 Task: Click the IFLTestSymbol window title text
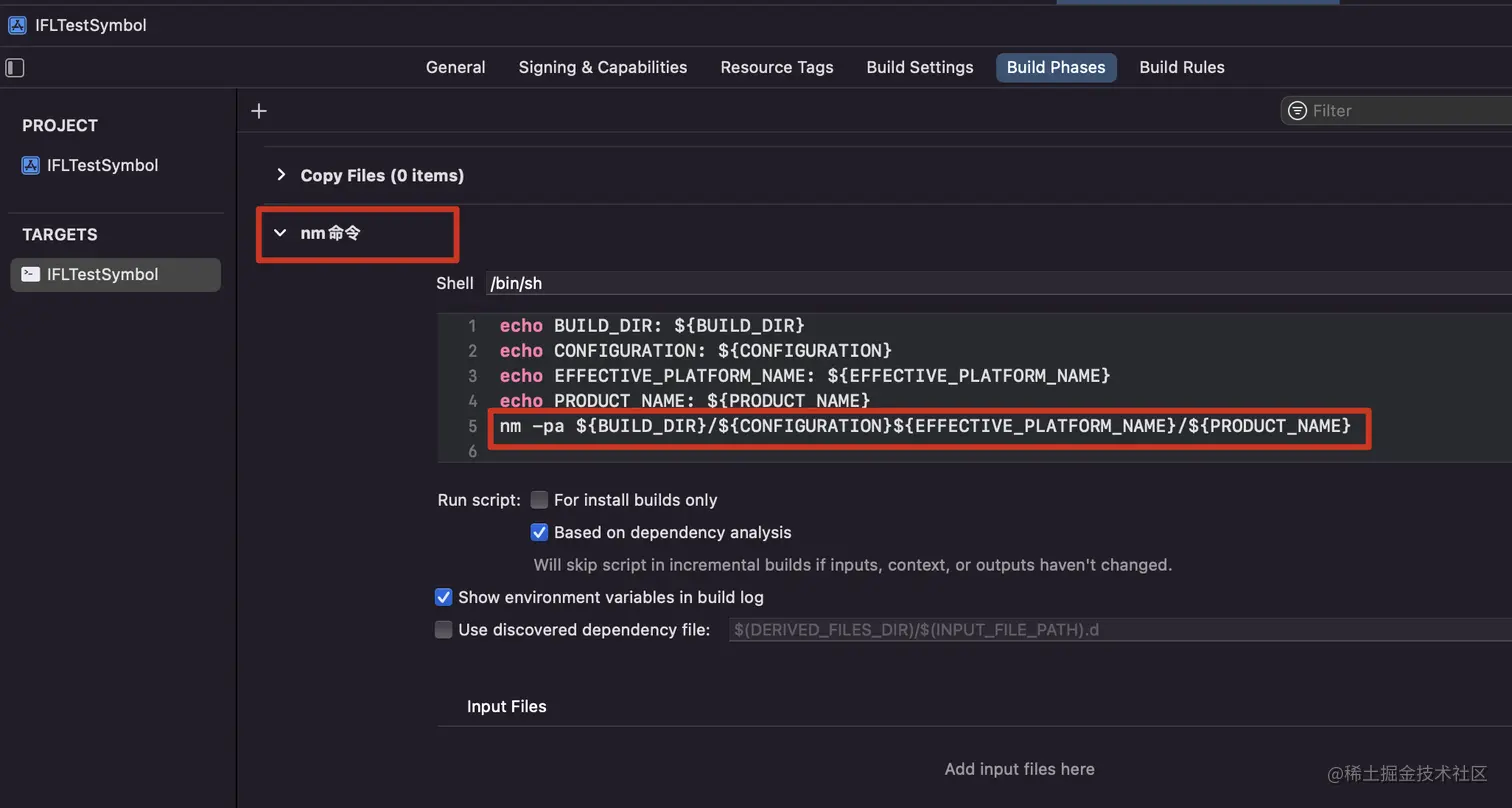pyautogui.click(x=91, y=25)
